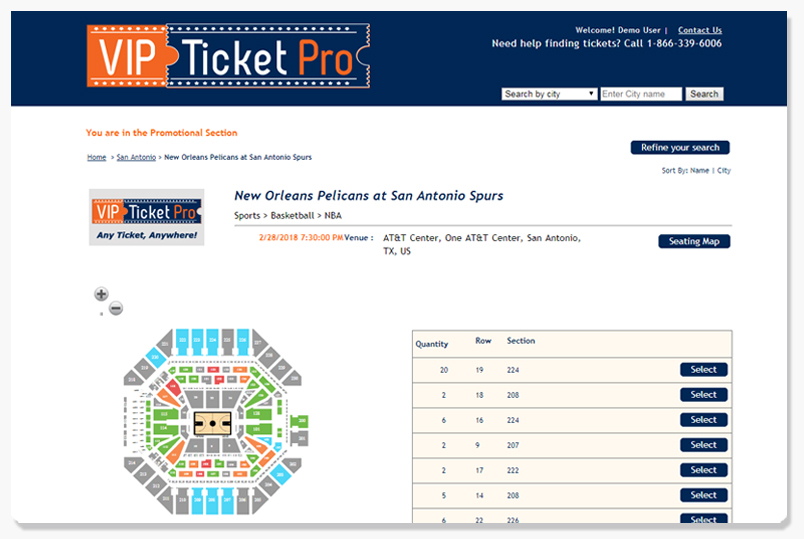The height and width of the screenshot is (539, 804).
Task: Open the Seating Map button
Action: tap(694, 241)
